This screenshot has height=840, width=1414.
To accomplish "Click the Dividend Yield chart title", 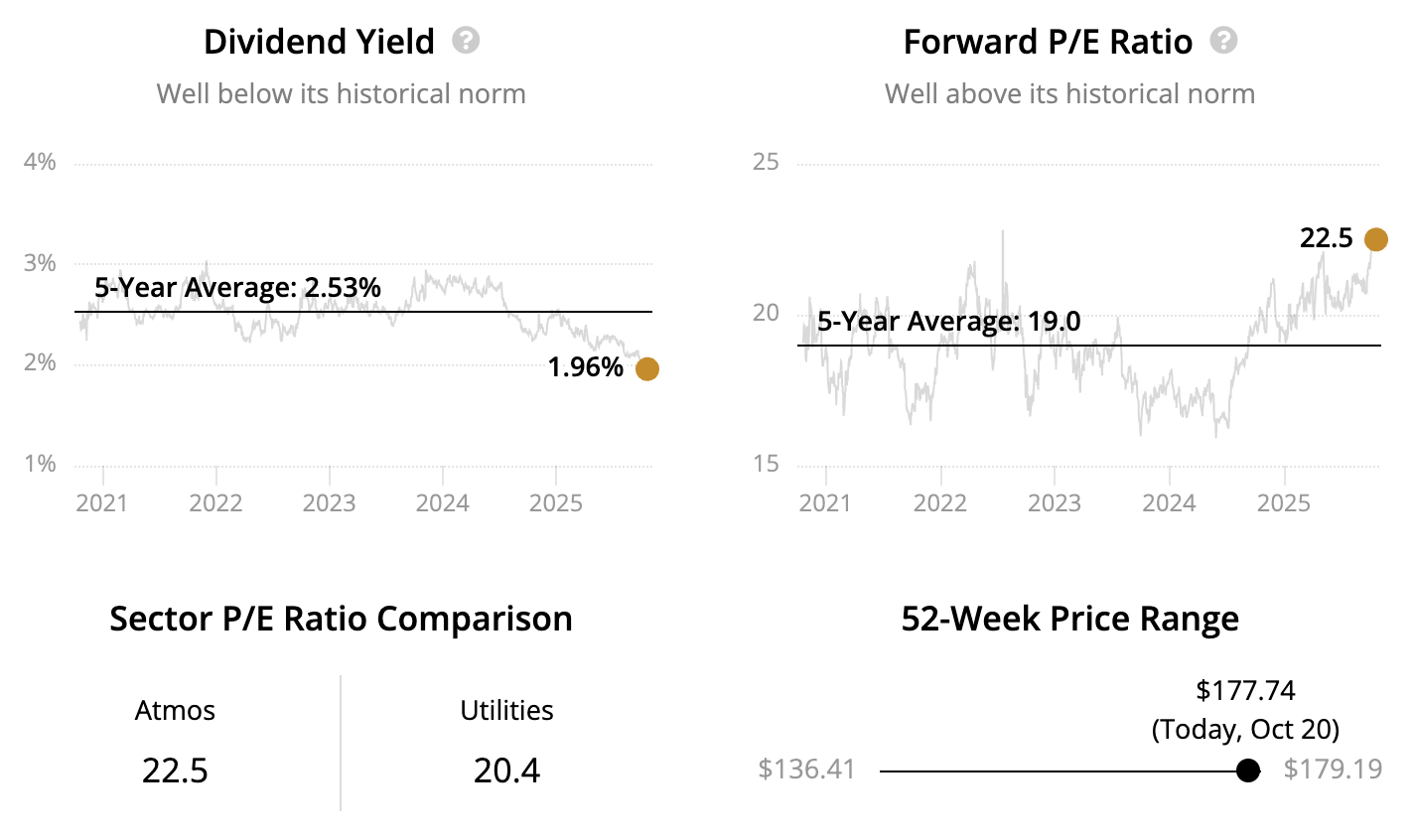I will coord(319,42).
